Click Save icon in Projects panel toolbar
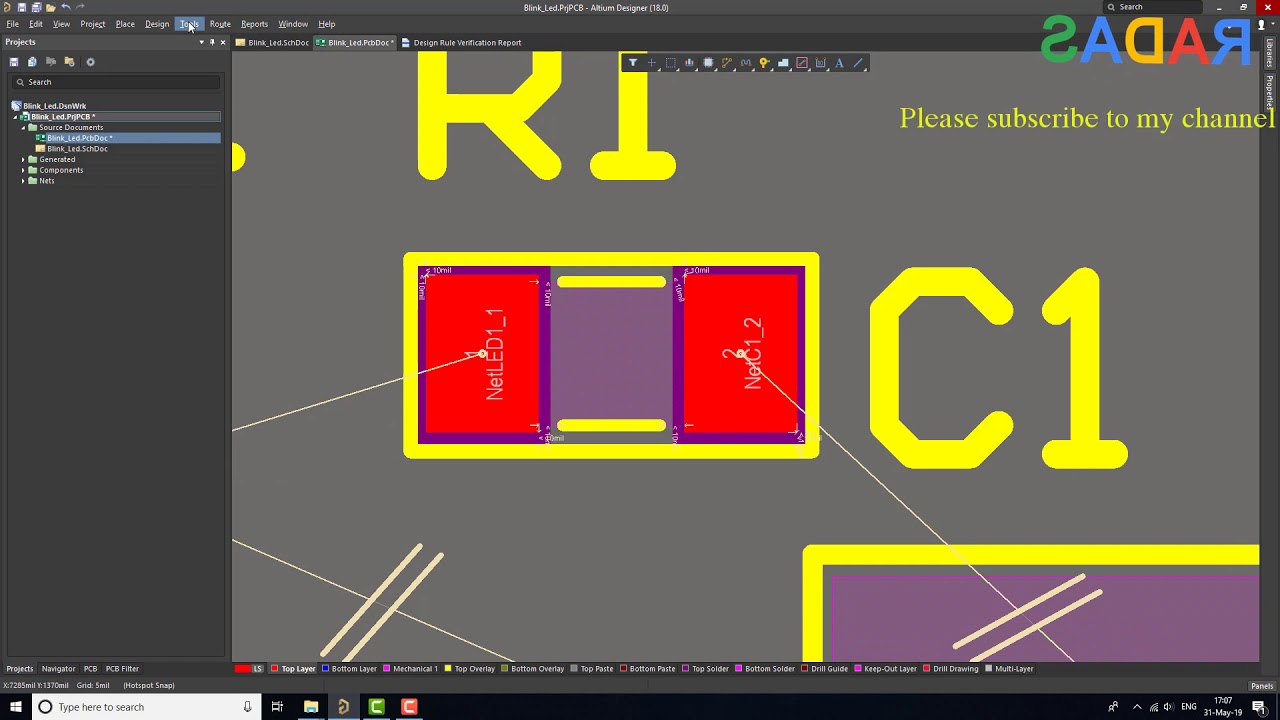Image resolution: width=1280 pixels, height=720 pixels. click(14, 62)
